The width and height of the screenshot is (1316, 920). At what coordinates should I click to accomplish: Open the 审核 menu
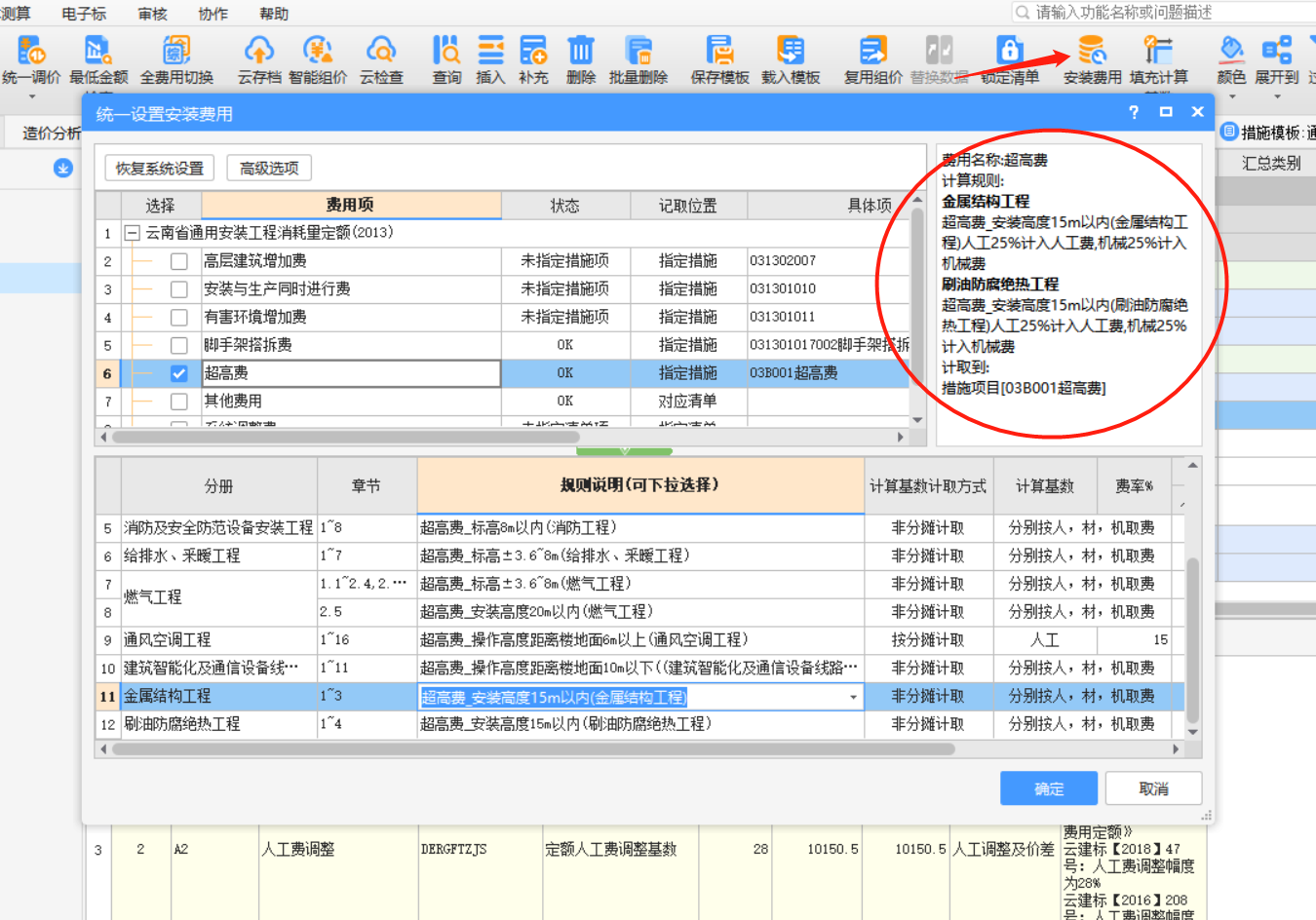click(152, 14)
